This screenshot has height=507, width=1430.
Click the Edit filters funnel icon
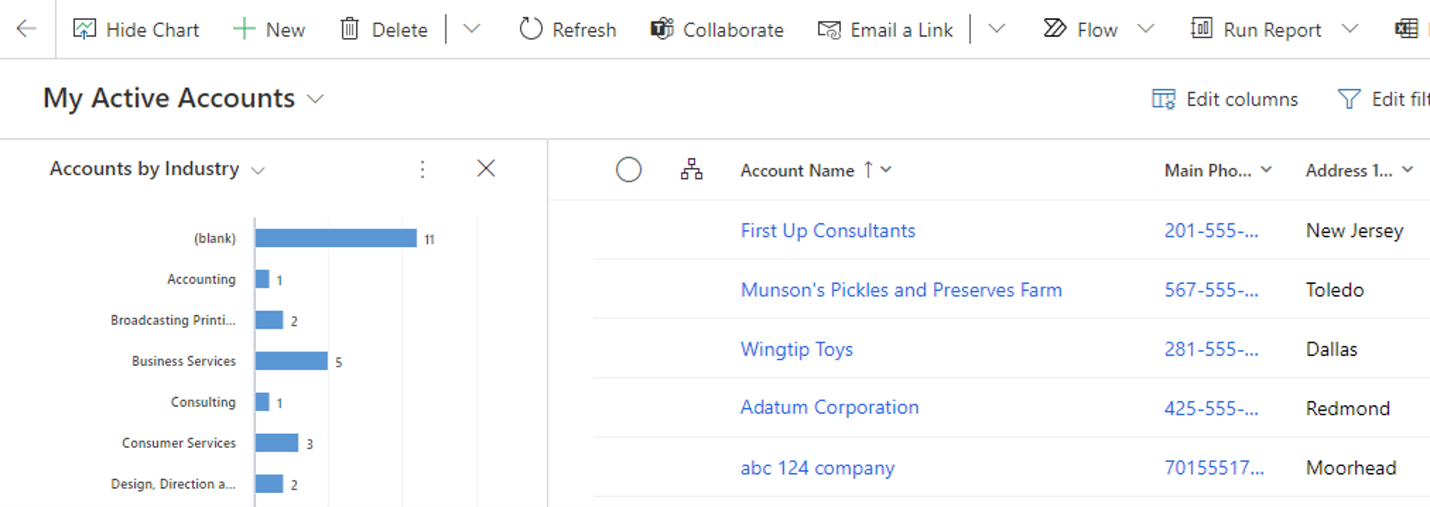[1349, 99]
